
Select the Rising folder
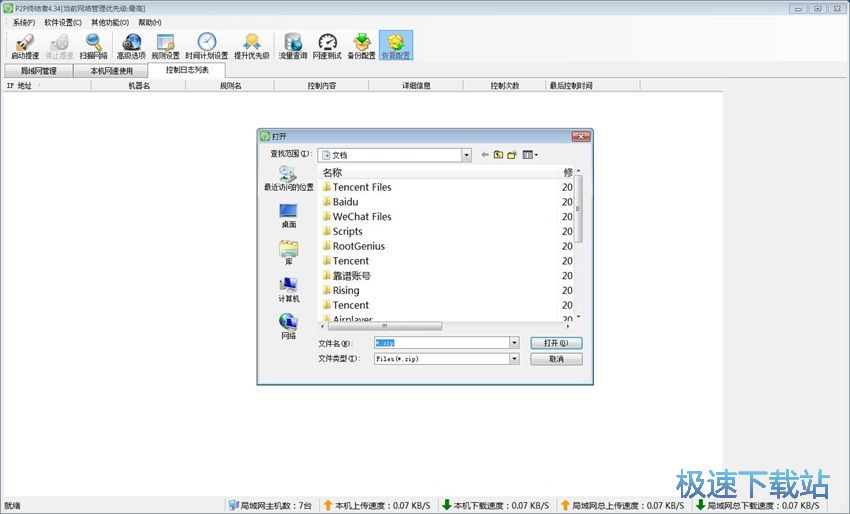tap(341, 290)
